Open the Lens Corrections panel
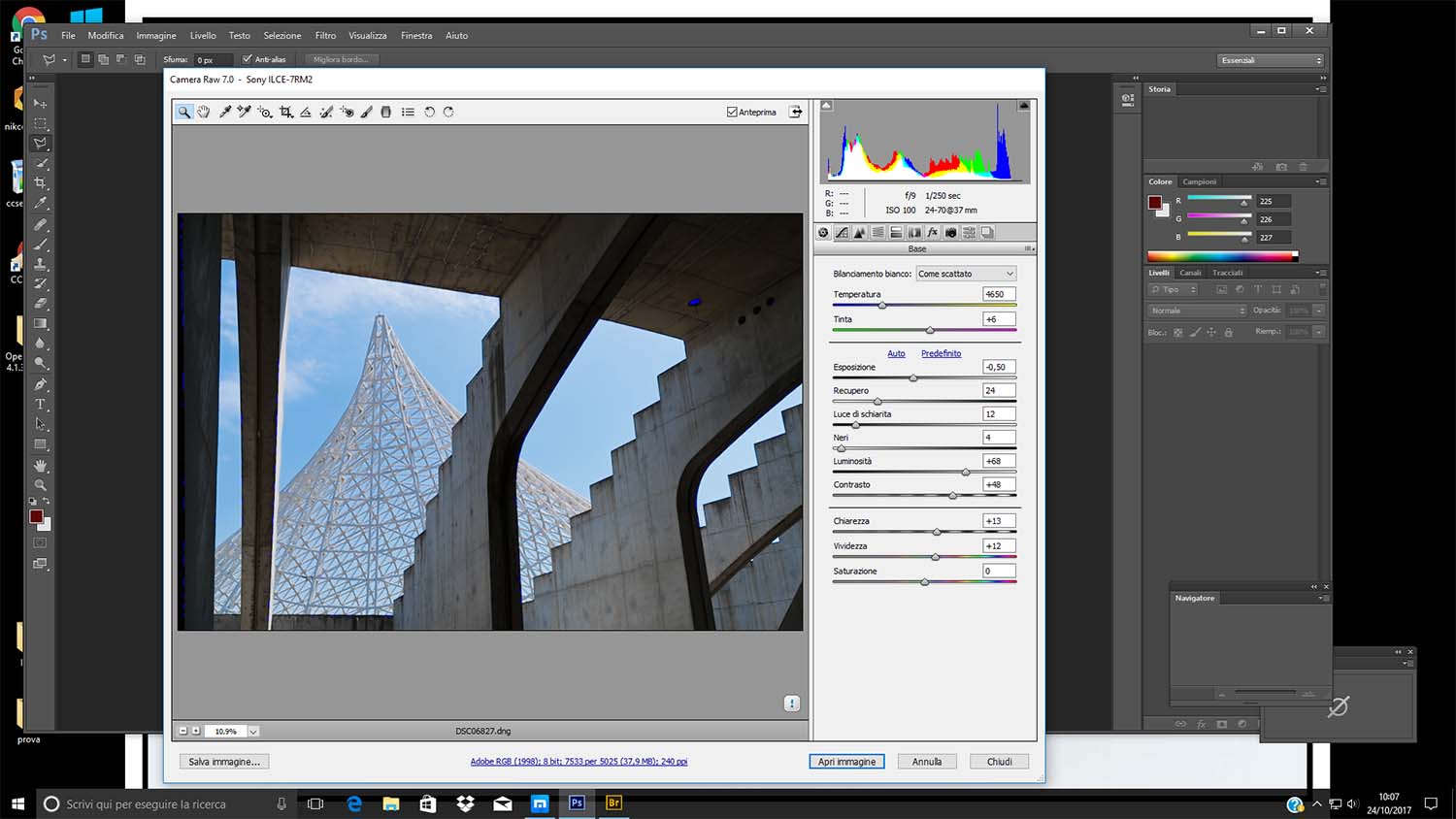Screen dimensions: 1456x819 coord(913,232)
